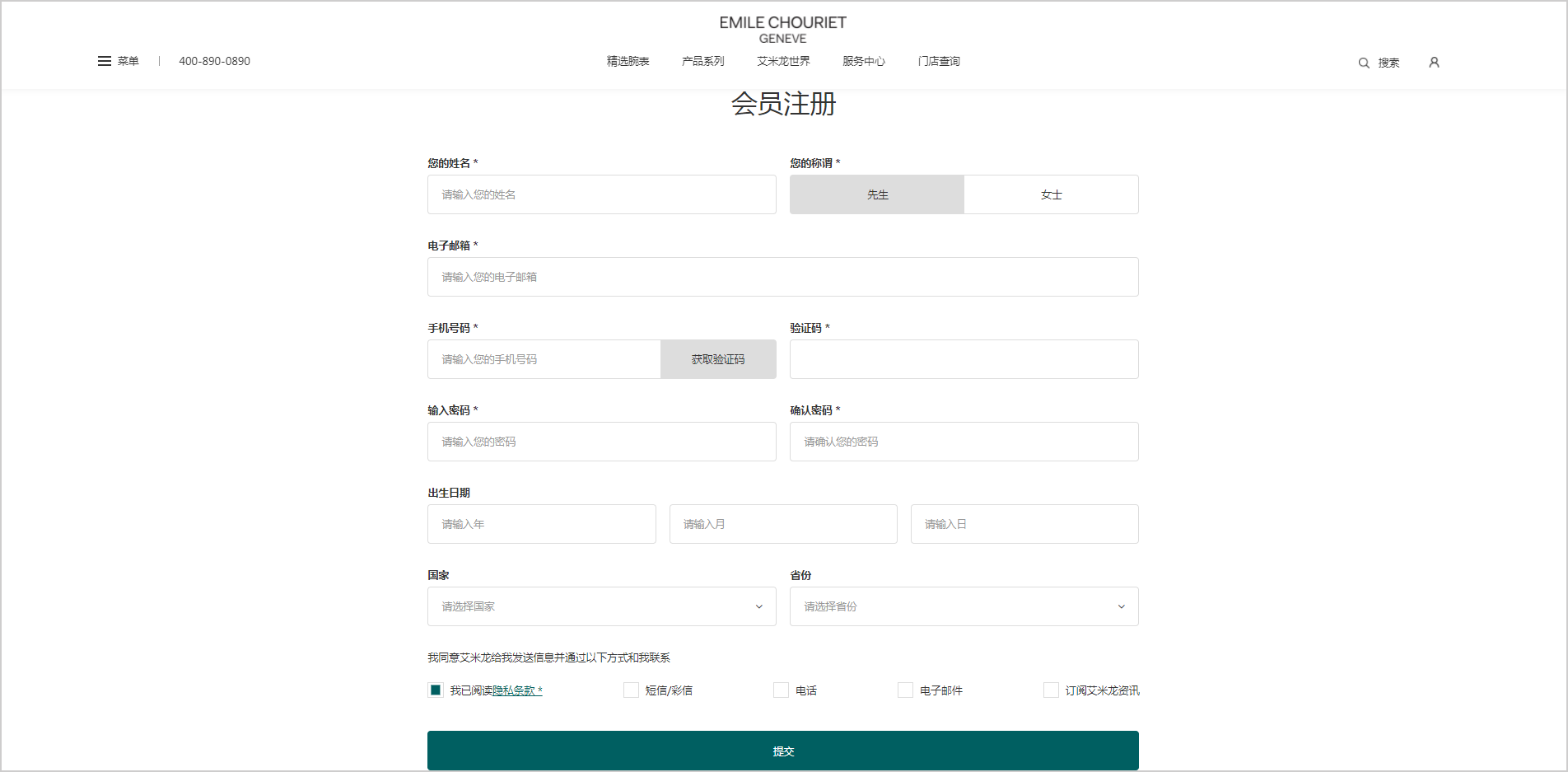Expand the country selection dropdown
Image resolution: width=1568 pixels, height=772 pixels.
click(x=601, y=606)
